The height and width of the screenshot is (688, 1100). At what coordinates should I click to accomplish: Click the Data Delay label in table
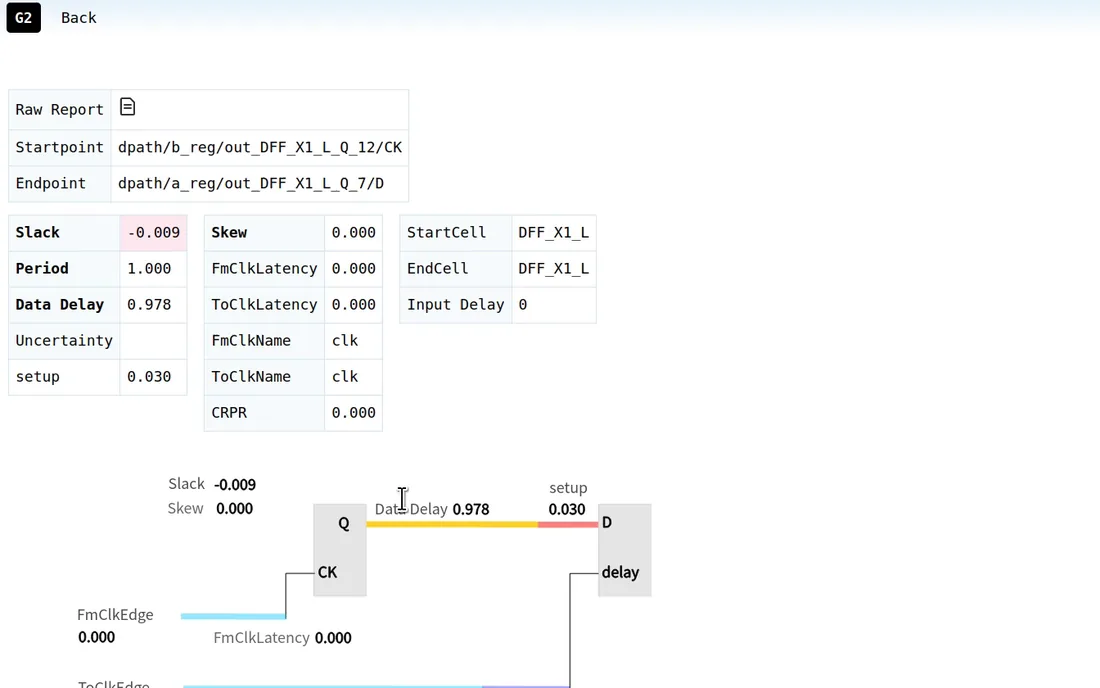click(64, 304)
